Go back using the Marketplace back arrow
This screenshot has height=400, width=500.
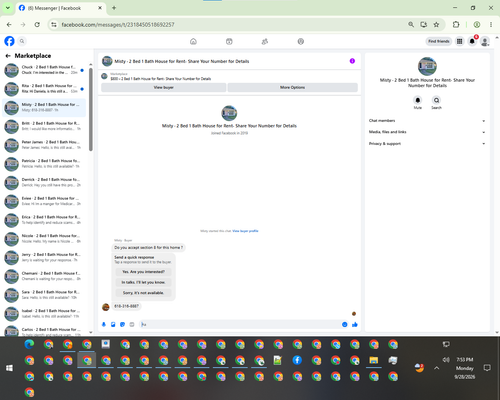pos(8,56)
